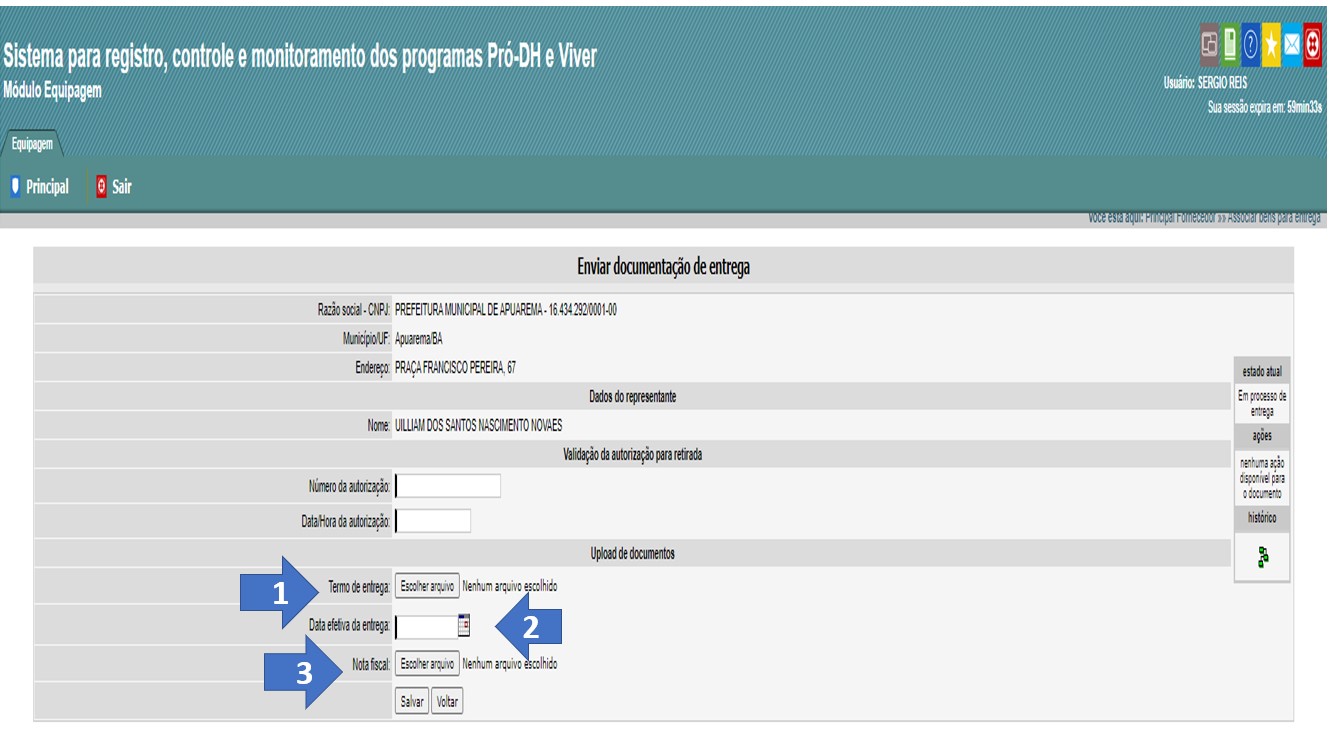This screenshot has width=1332, height=735.
Task: Focus the Data/Hora da autorização field
Action: click(x=433, y=521)
